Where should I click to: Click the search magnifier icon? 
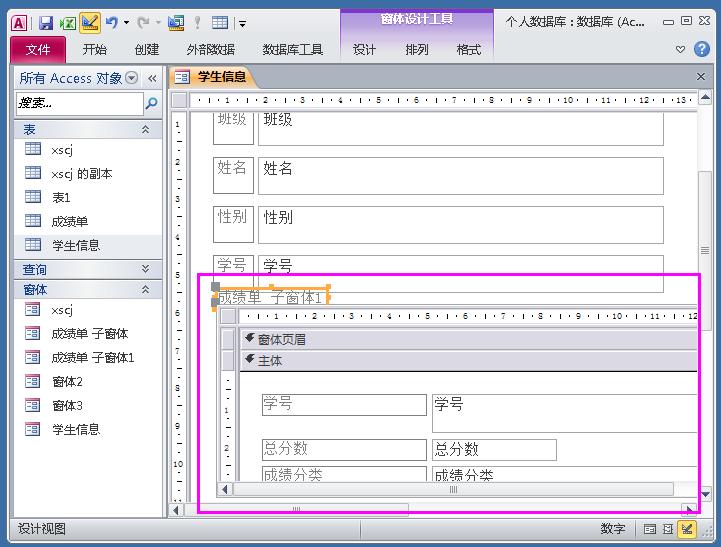click(x=151, y=103)
